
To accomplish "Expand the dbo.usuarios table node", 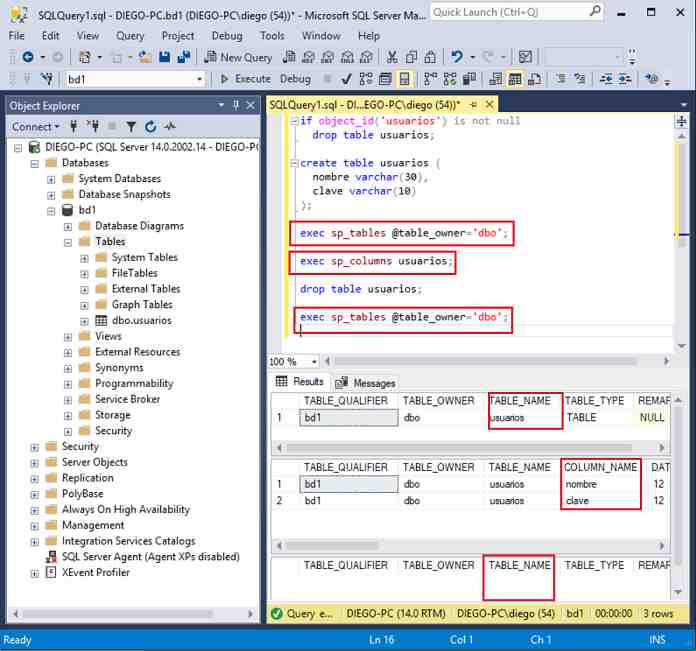I will click(x=84, y=321).
